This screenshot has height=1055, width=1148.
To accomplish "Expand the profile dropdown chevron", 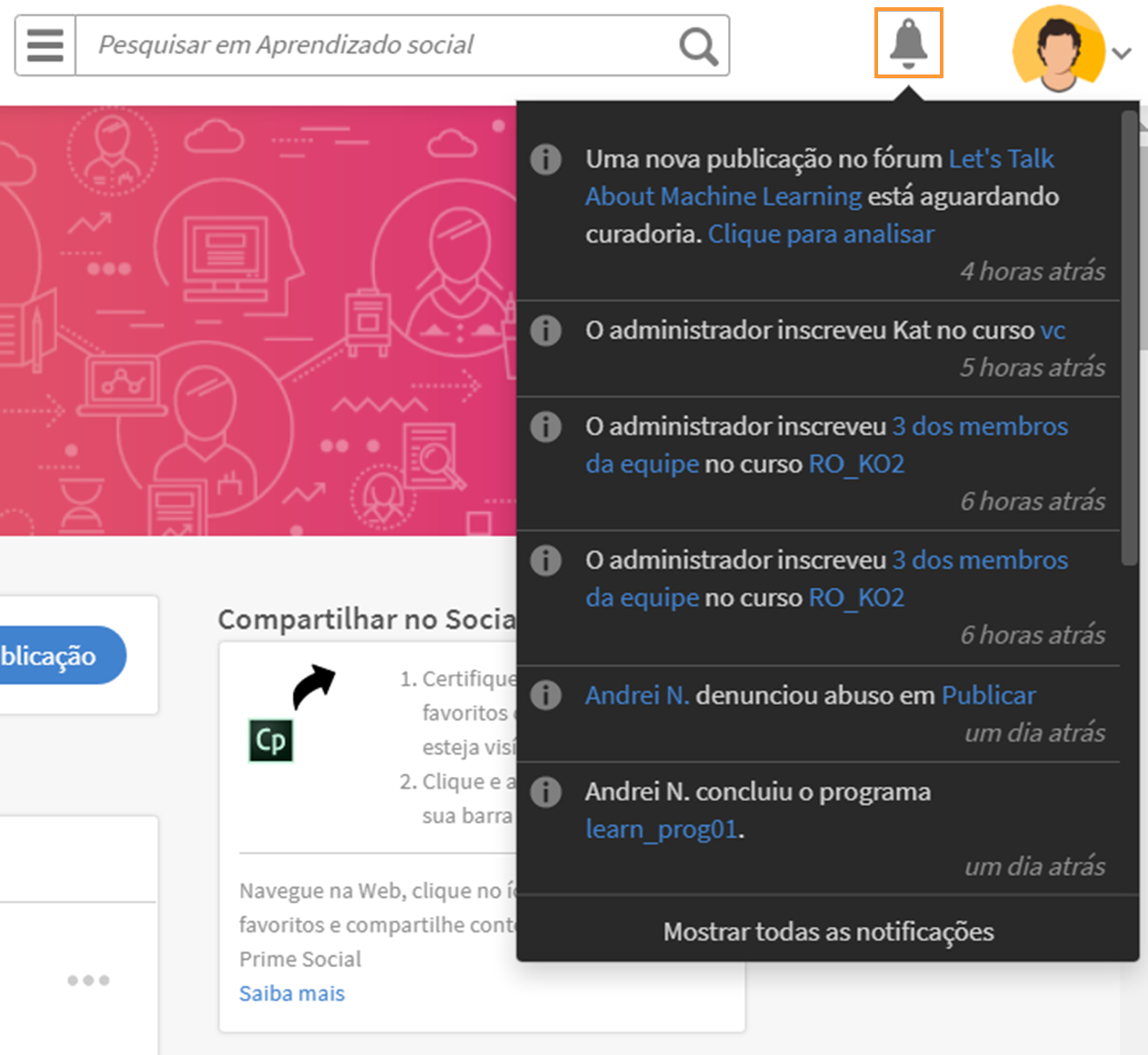I will coord(1122,54).
